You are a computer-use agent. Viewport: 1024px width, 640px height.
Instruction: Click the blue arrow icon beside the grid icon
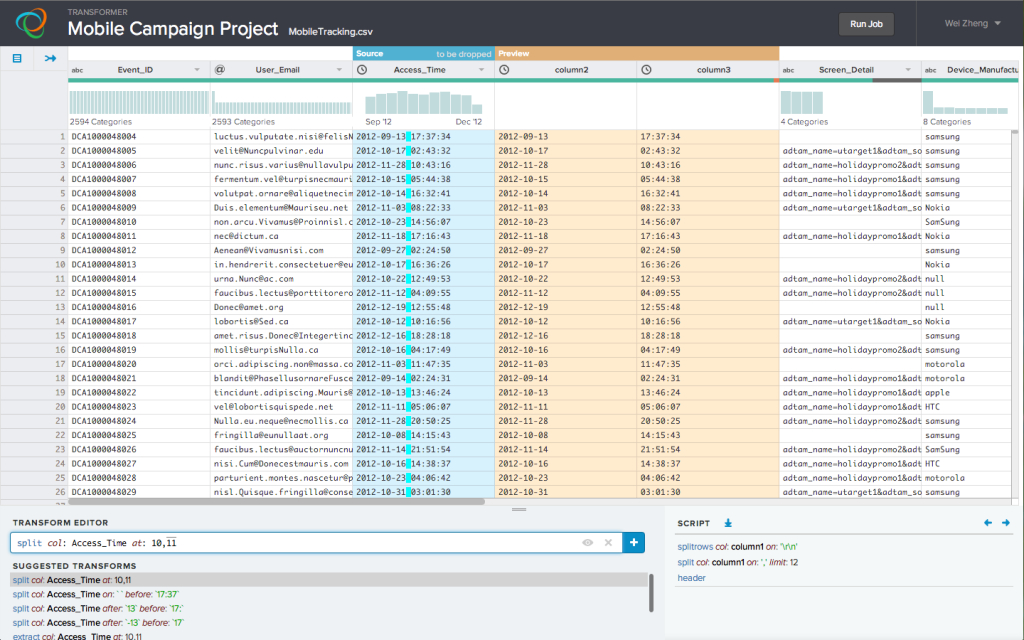[x=49, y=58]
